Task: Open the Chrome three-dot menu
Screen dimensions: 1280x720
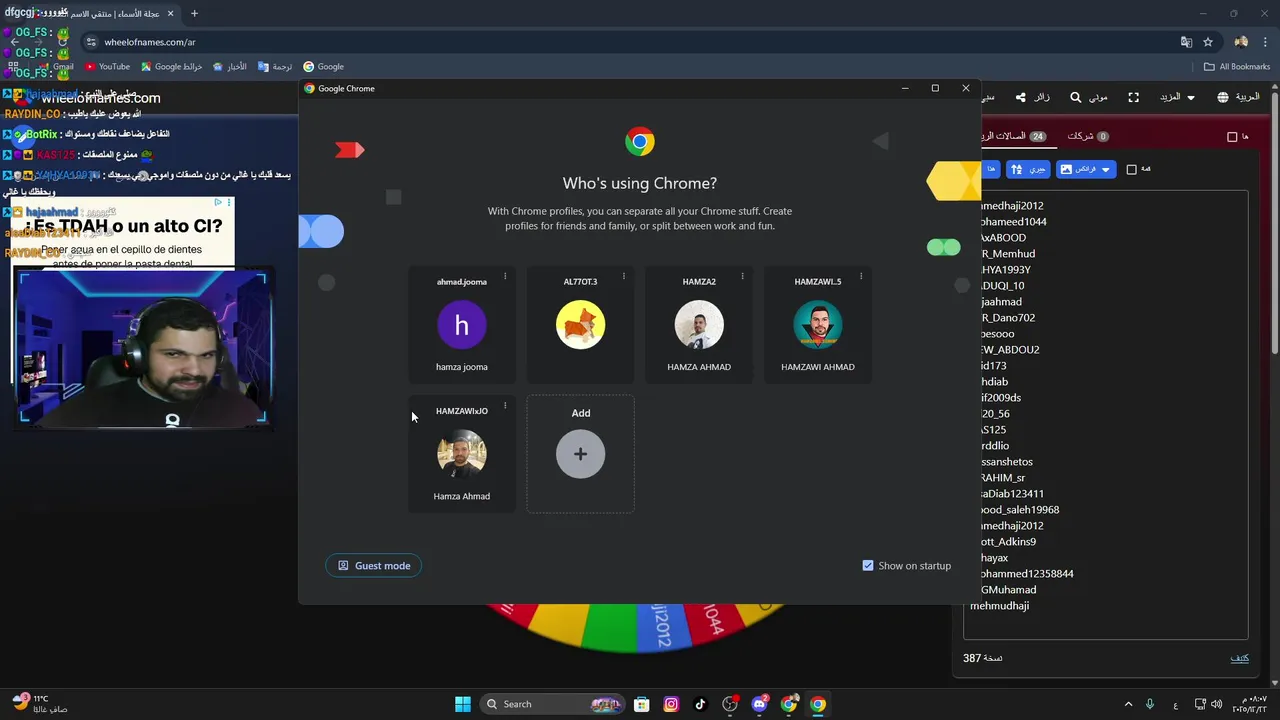Action: (x=1266, y=42)
